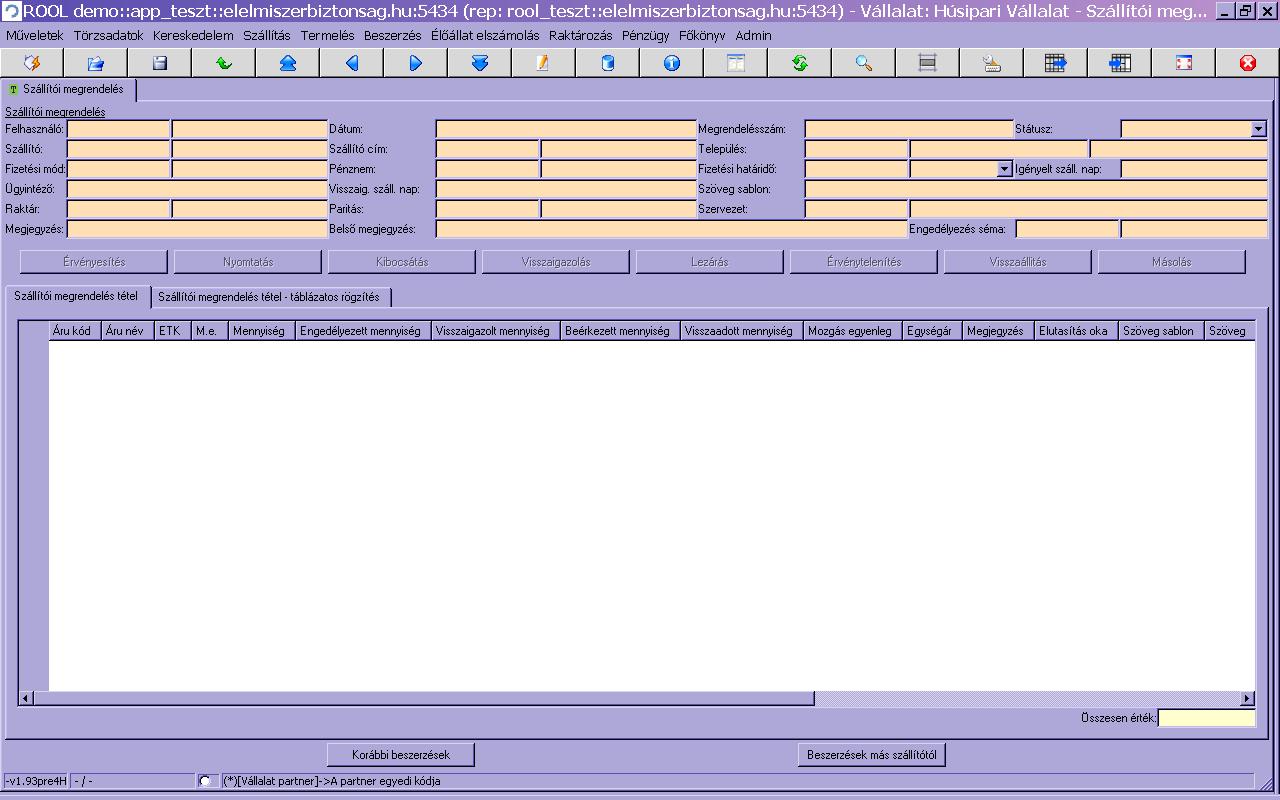Click the table's horizontal scrollbar right arrow

coord(1247,698)
